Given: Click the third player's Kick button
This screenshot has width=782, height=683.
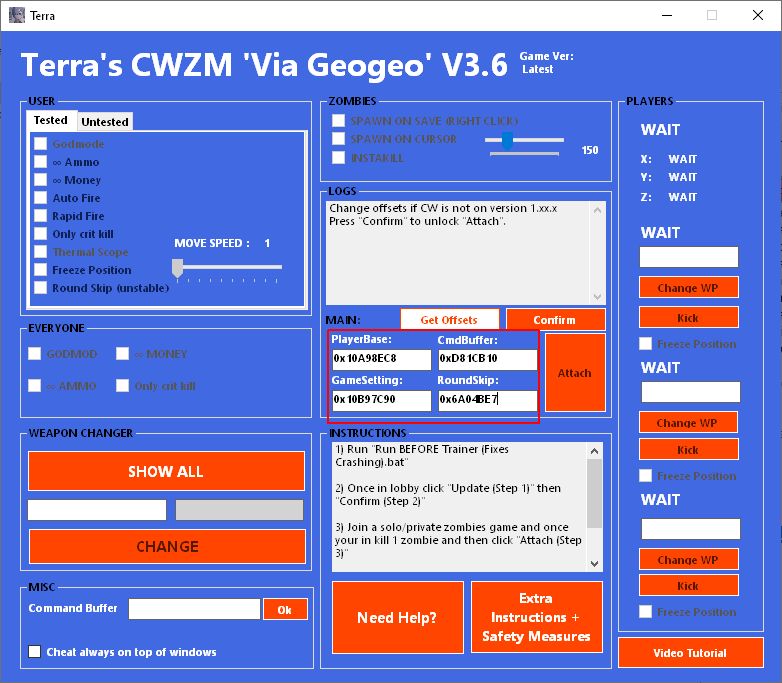Looking at the screenshot, I should click(x=688, y=586).
